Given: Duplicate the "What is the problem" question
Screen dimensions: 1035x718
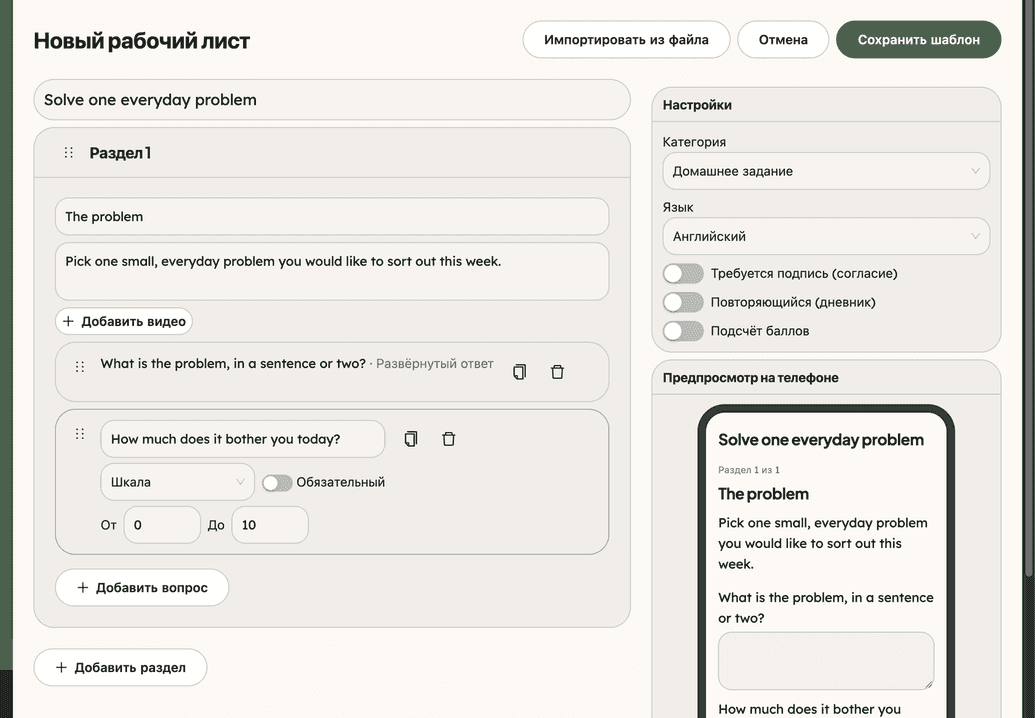Looking at the screenshot, I should tap(519, 372).
